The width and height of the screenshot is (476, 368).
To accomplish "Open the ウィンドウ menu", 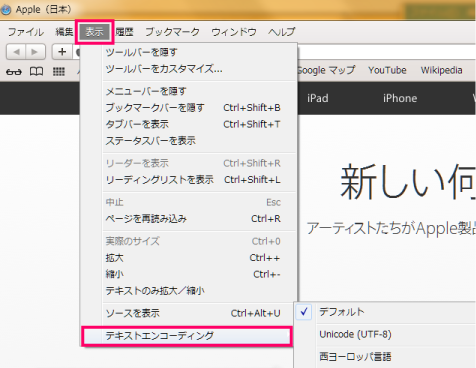I will (234, 32).
